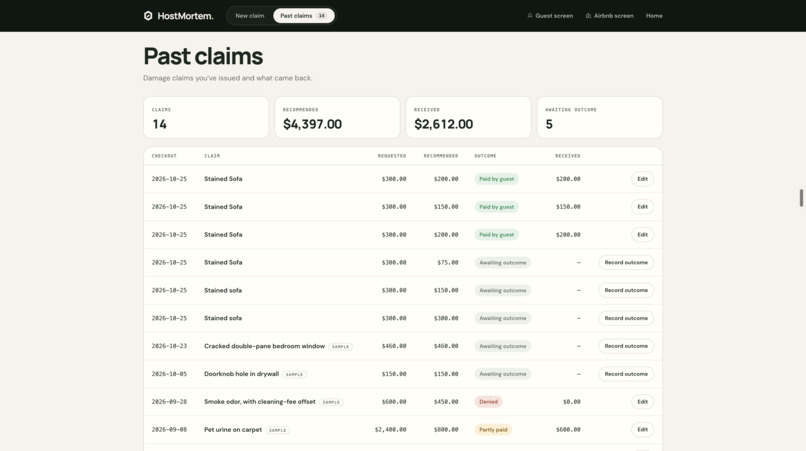The width and height of the screenshot is (806, 451).
Task: Click the Partly paid status badge
Action: pos(493,429)
